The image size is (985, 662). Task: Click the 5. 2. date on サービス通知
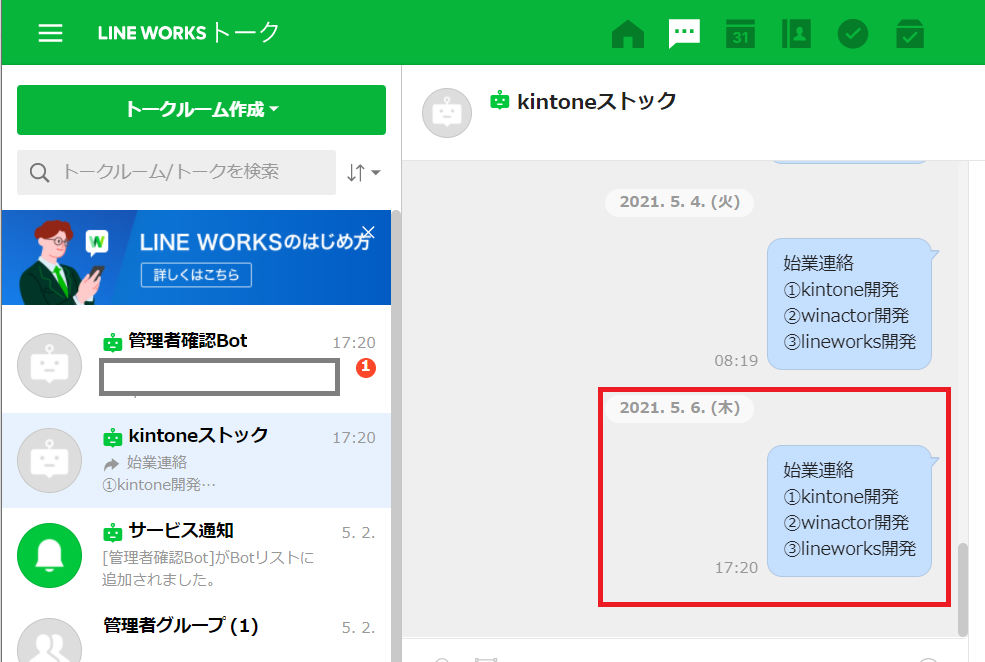[358, 533]
